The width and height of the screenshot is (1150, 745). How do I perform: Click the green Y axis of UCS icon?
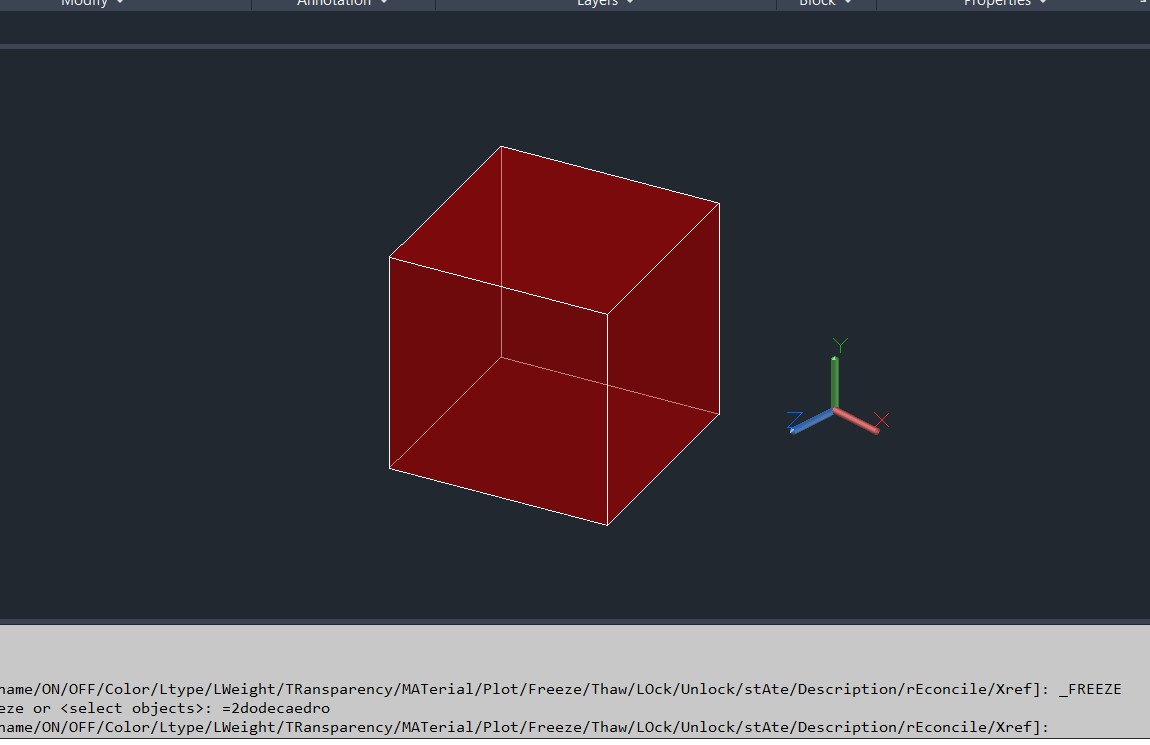(835, 380)
